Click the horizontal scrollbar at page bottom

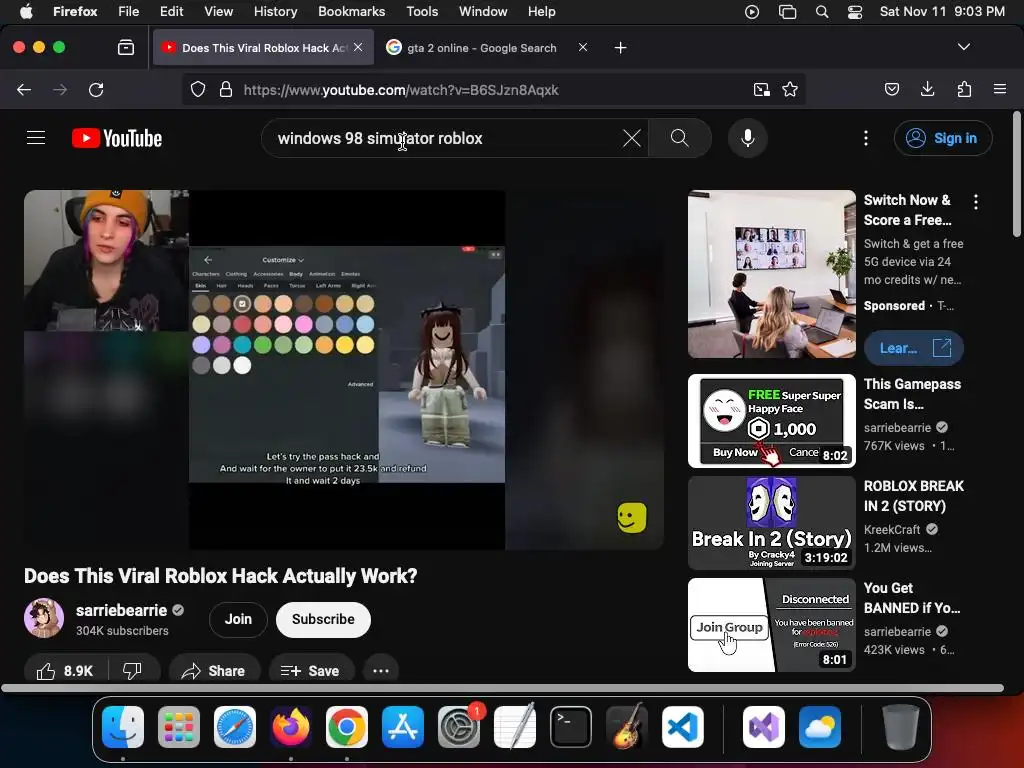[502, 688]
